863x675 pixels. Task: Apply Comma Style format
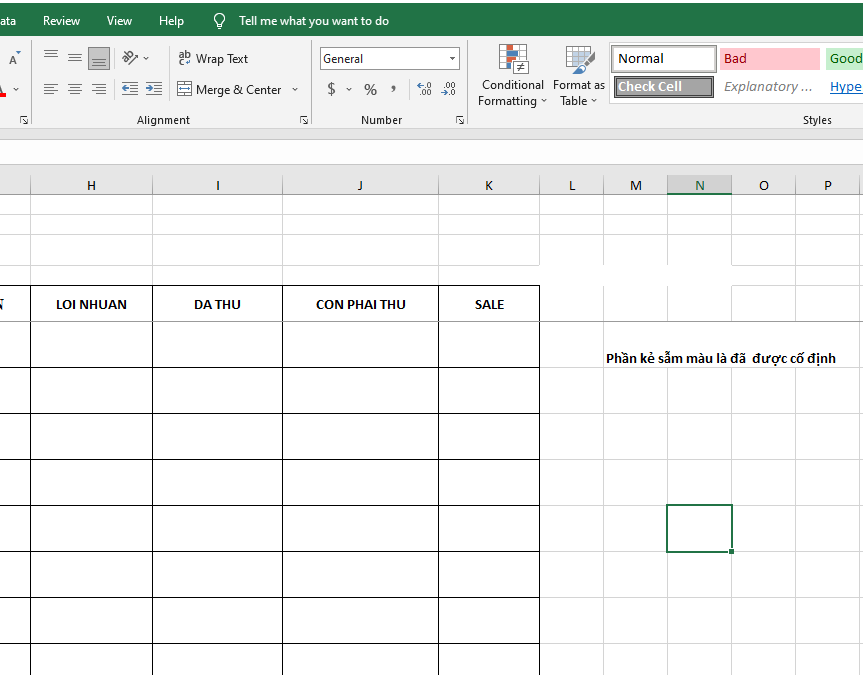tap(393, 89)
